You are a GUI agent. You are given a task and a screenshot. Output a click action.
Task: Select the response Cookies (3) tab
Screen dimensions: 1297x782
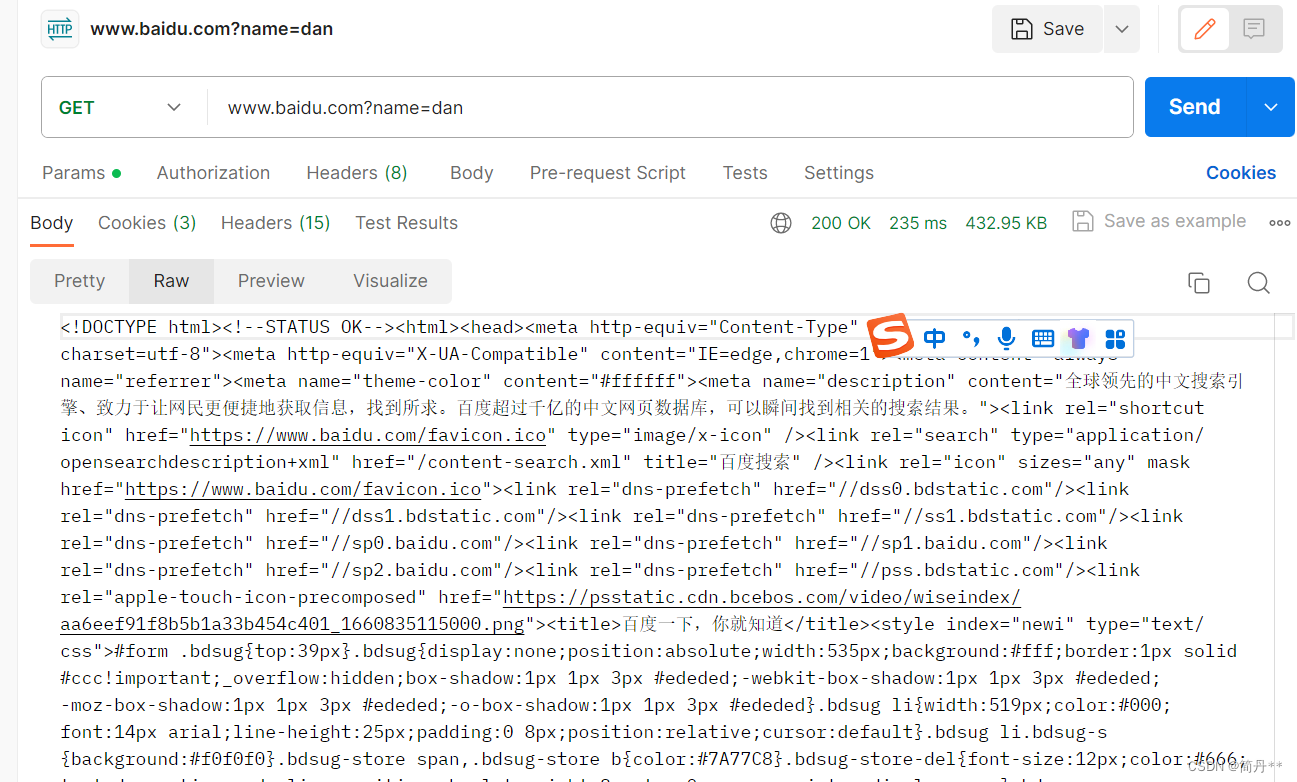click(x=147, y=223)
